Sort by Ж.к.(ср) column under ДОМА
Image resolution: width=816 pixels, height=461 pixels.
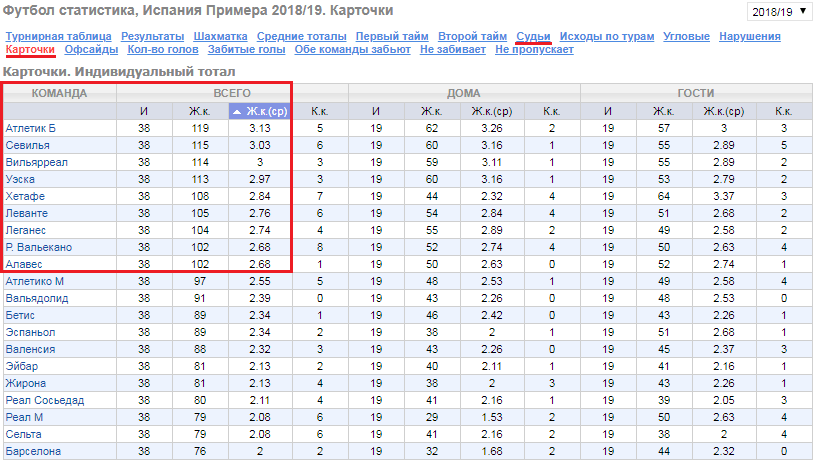click(x=492, y=111)
